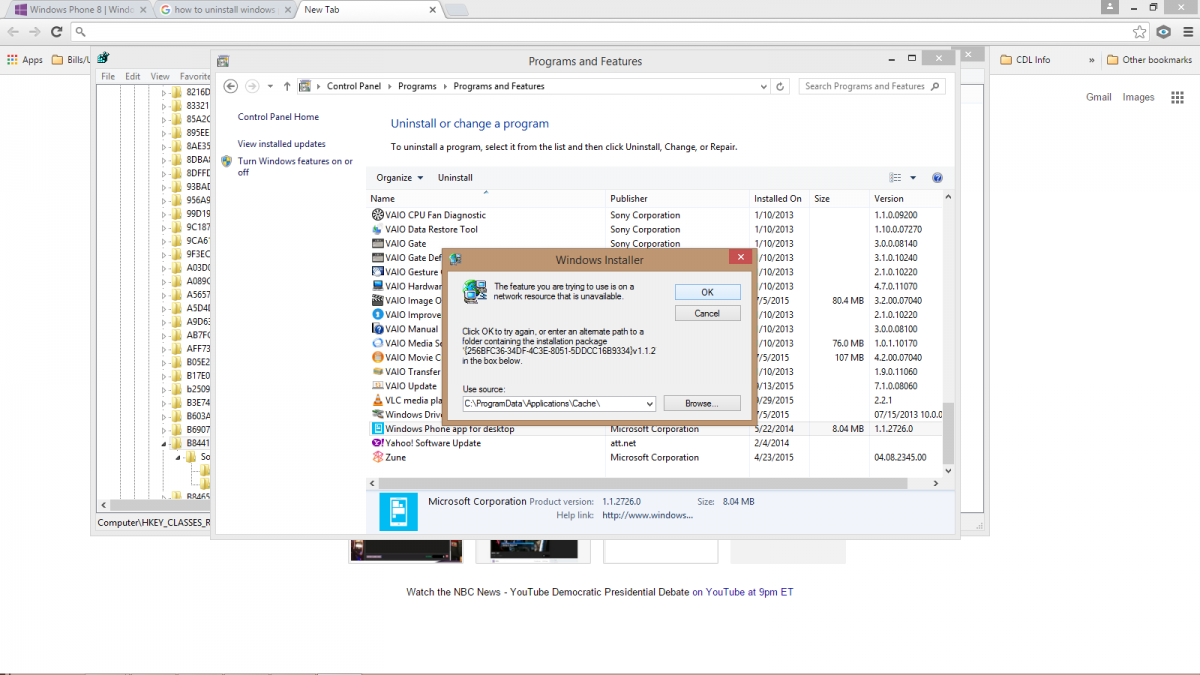The image size is (1200, 675).
Task: Open the File menu in Registry Editor
Action: tap(107, 76)
